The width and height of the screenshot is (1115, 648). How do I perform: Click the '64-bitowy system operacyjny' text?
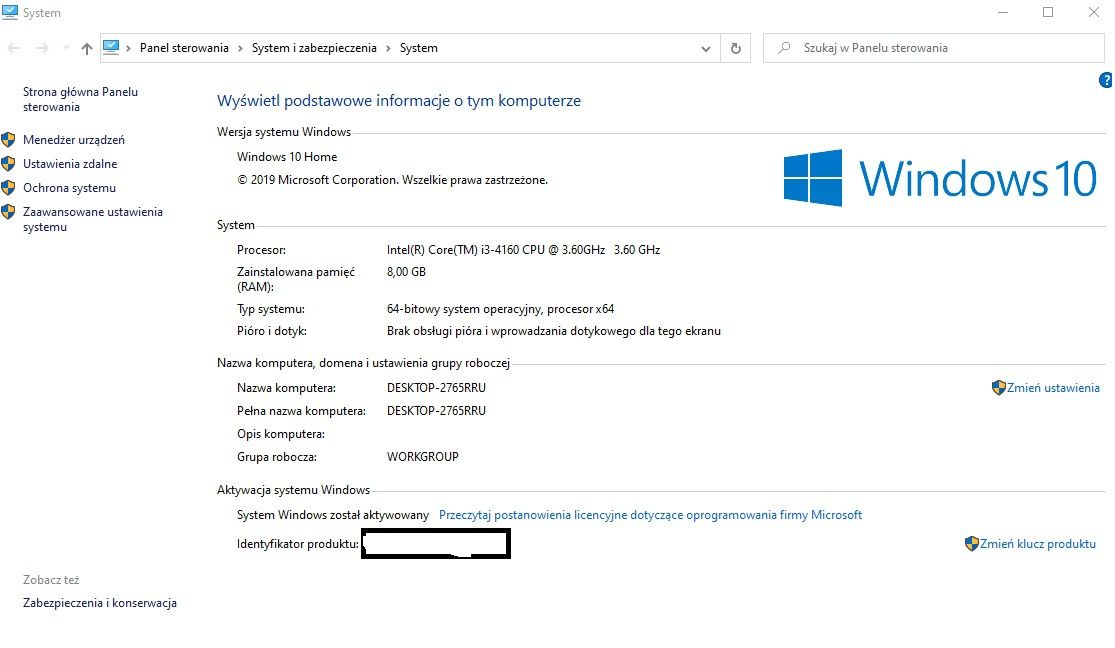click(x=501, y=309)
